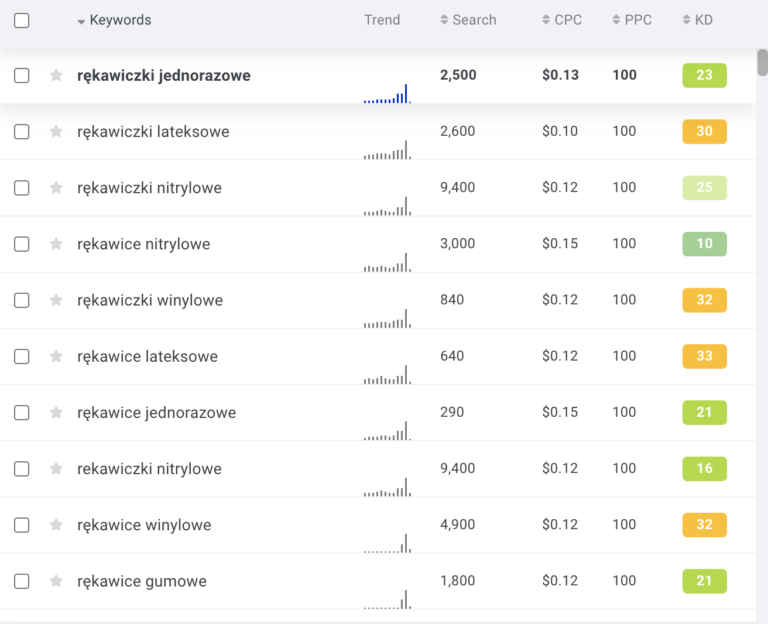Open keyword rękawice nitrylowe
The width and height of the screenshot is (768, 624).
(x=144, y=244)
